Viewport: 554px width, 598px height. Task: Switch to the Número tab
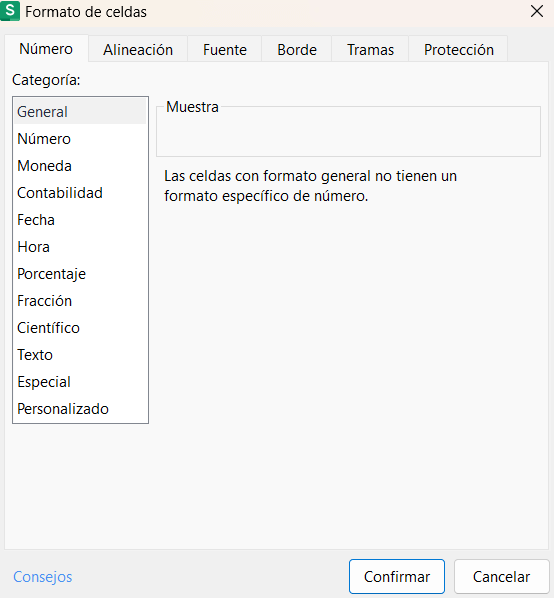pos(46,49)
